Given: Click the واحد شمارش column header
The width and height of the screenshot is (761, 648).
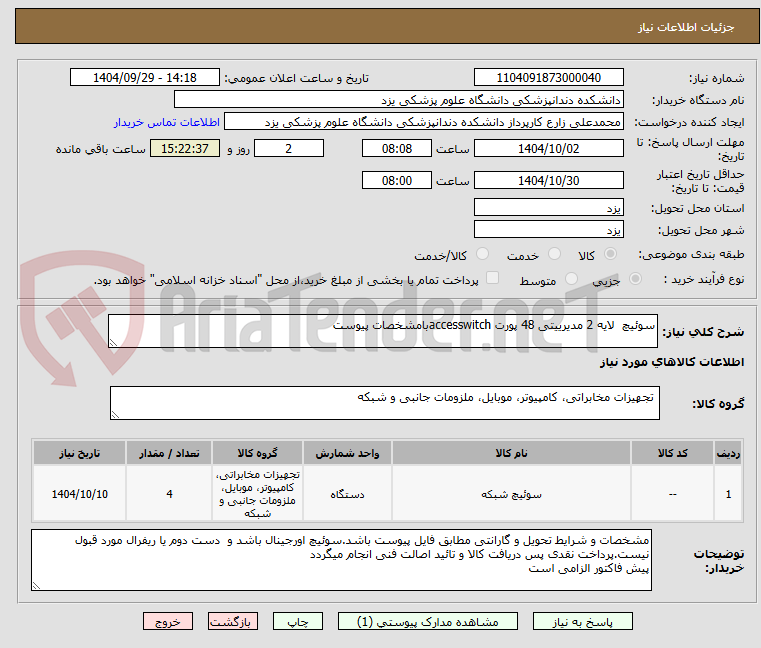Looking at the screenshot, I should click(347, 453).
